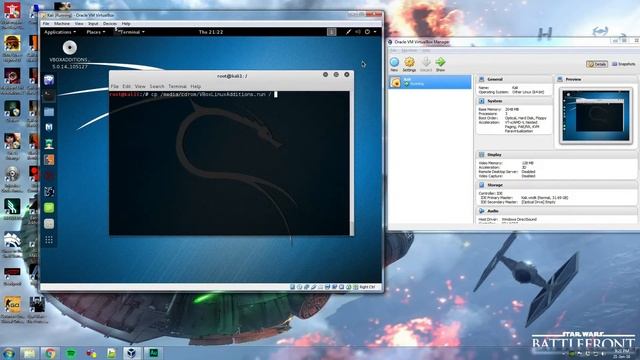
Task: Click 'Kali.vmdk (Normal, 31.69 GB)' storage entry
Action: pos(544,198)
